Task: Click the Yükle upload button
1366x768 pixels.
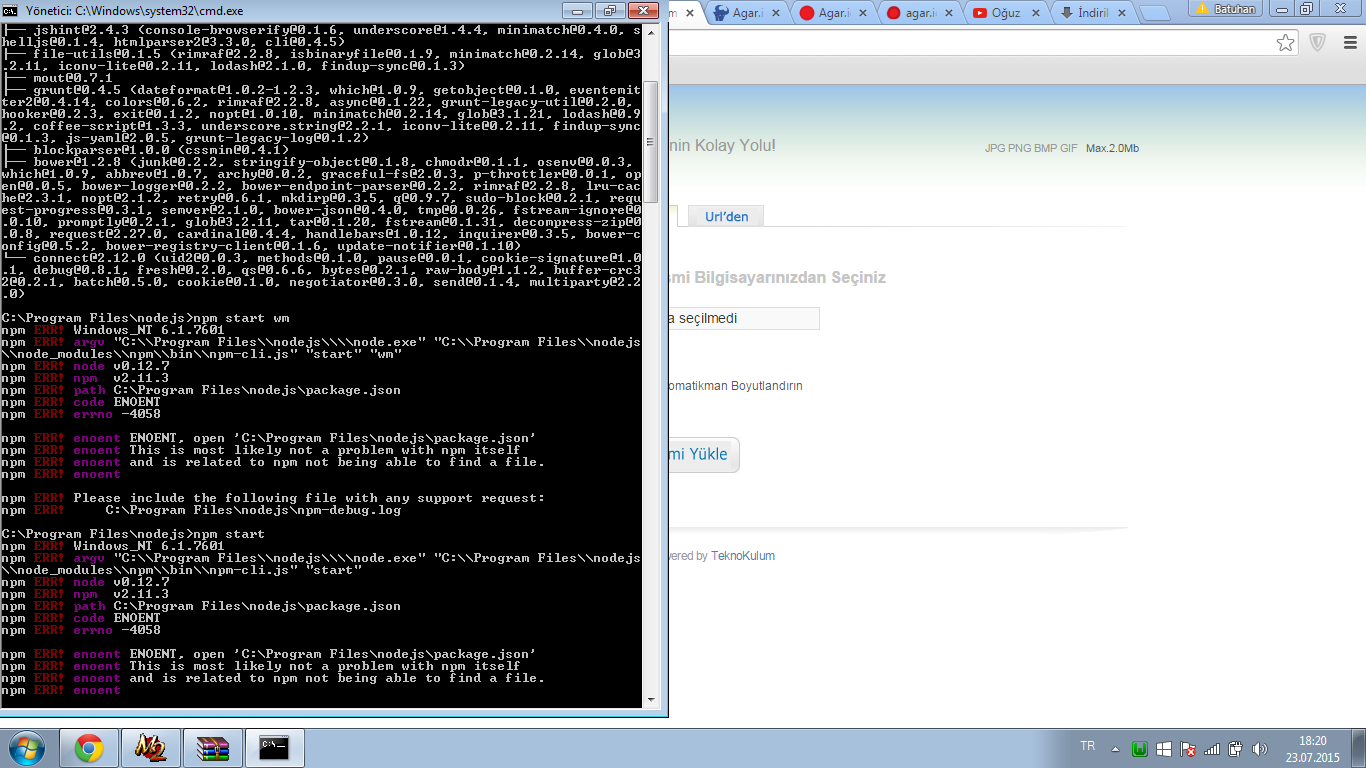Action: (x=704, y=455)
